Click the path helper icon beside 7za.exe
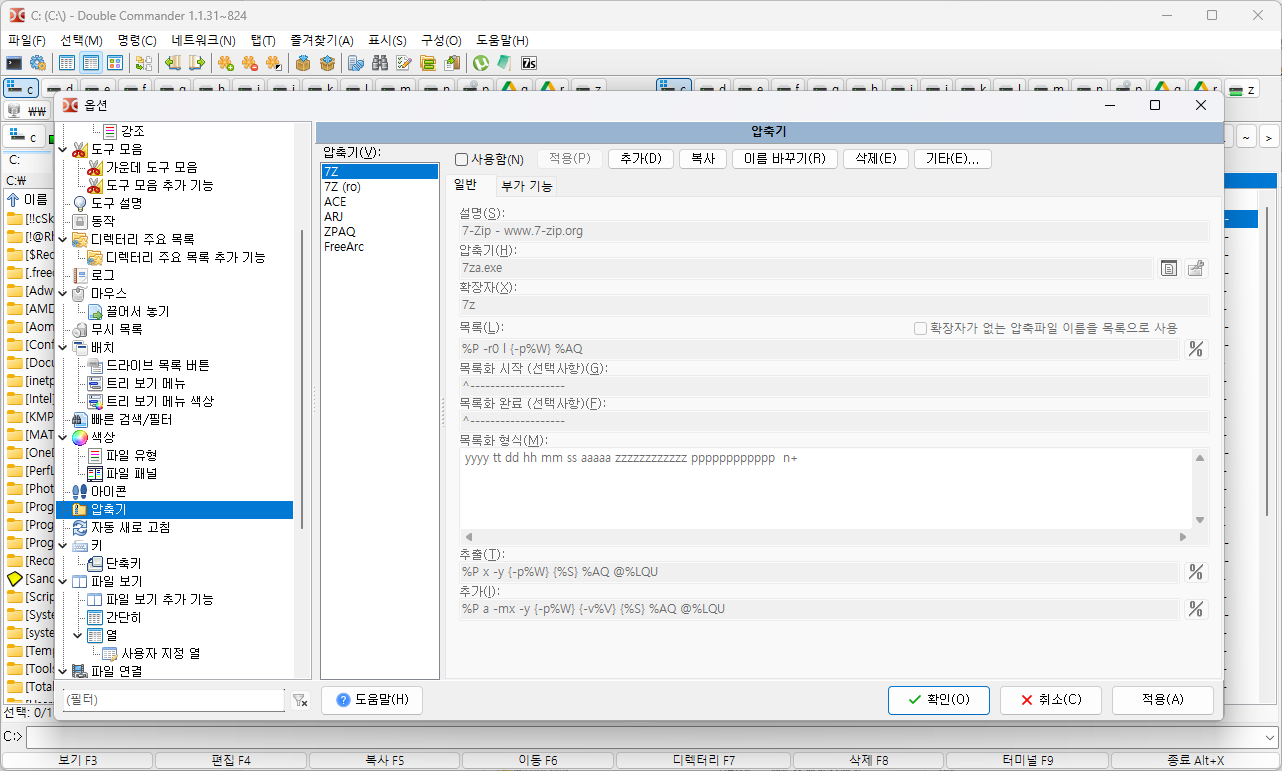Viewport: 1282px width, 771px height. point(1196,268)
